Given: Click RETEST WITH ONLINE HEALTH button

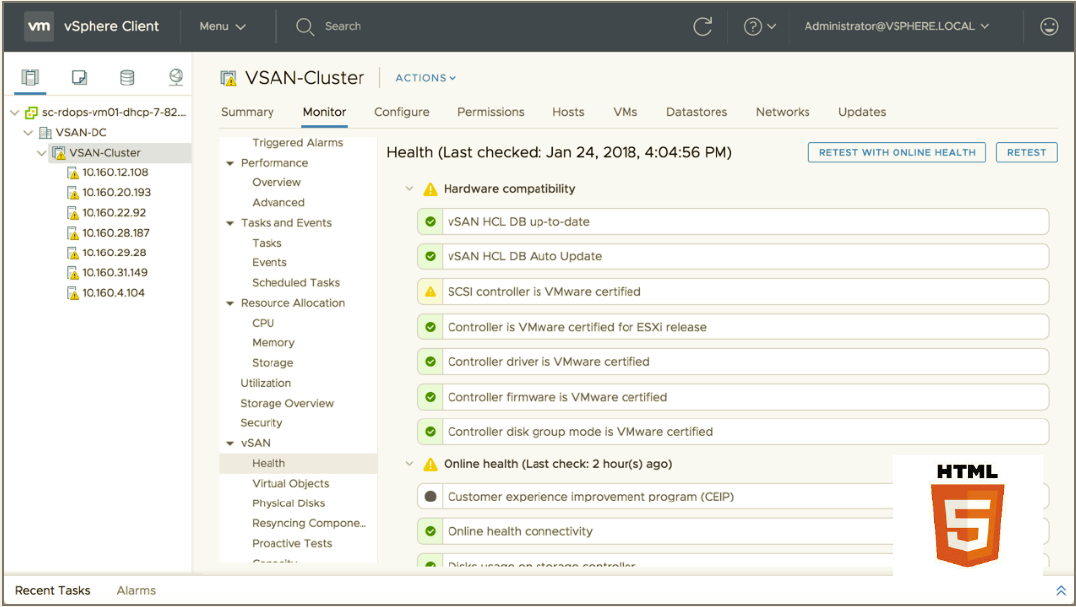Looking at the screenshot, I should (x=896, y=152).
